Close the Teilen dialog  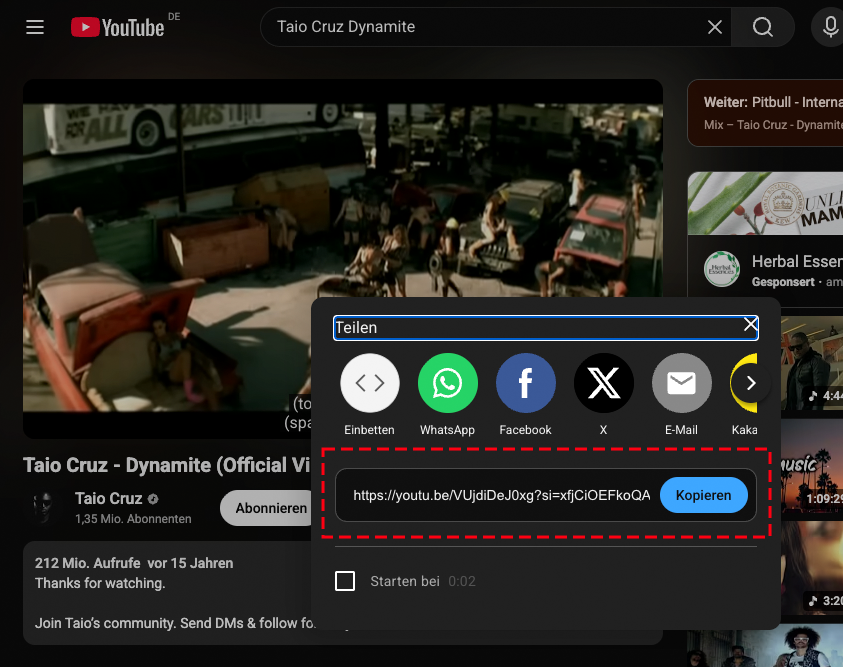point(750,325)
